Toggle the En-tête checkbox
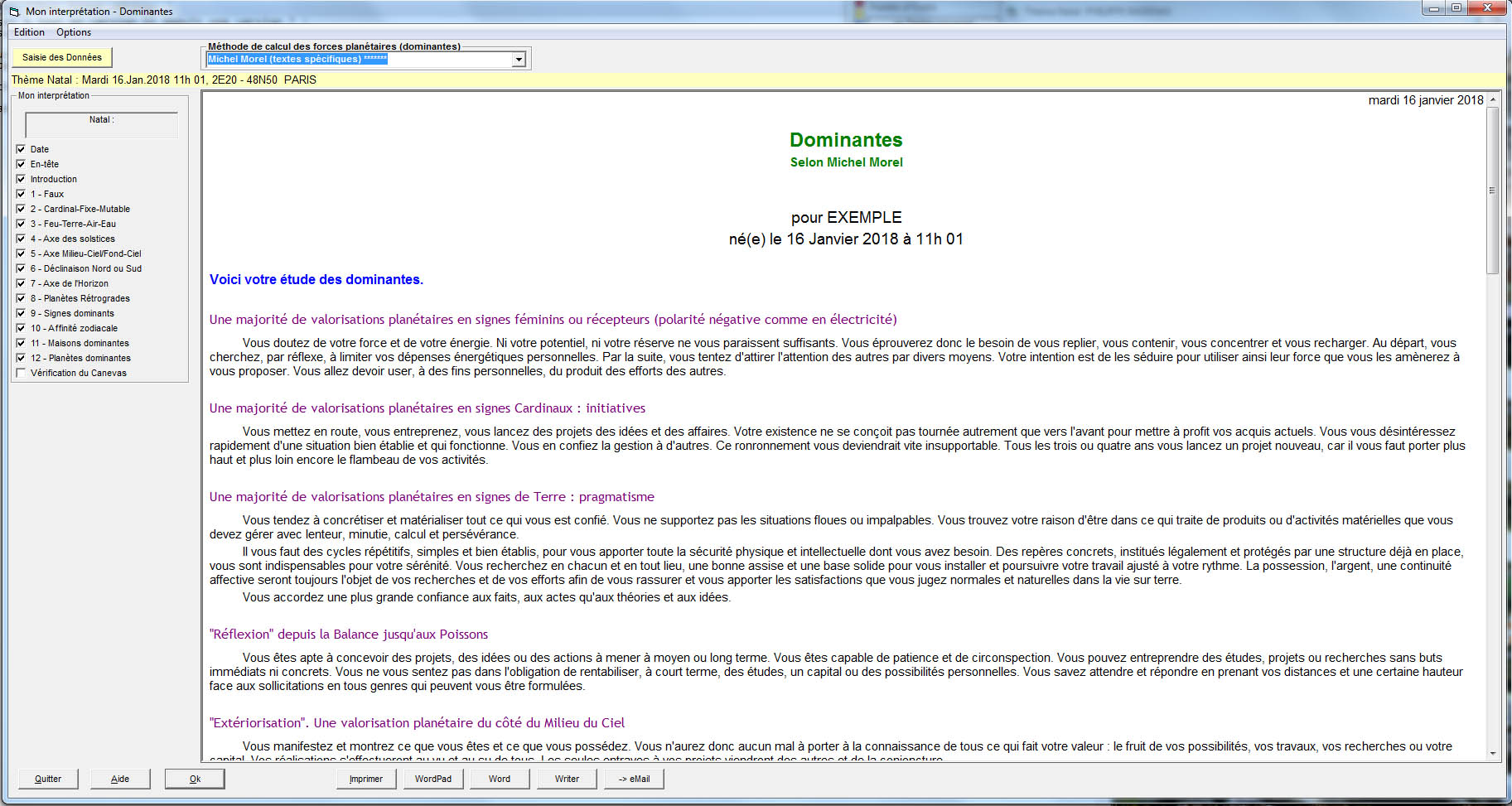The image size is (1512, 806). tap(21, 164)
